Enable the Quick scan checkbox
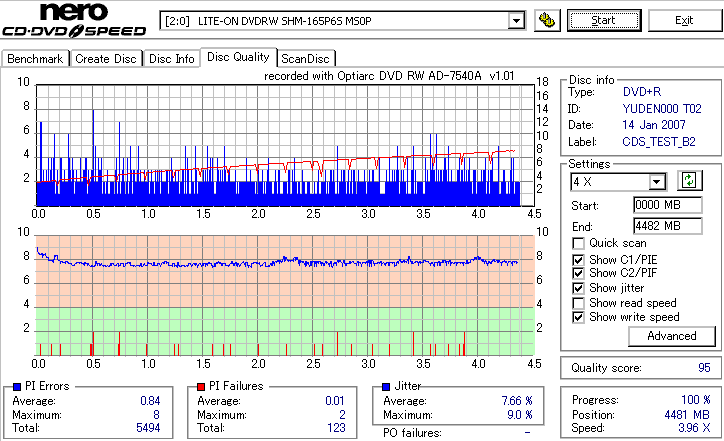Screen dimensions: 724x441 click(578, 243)
